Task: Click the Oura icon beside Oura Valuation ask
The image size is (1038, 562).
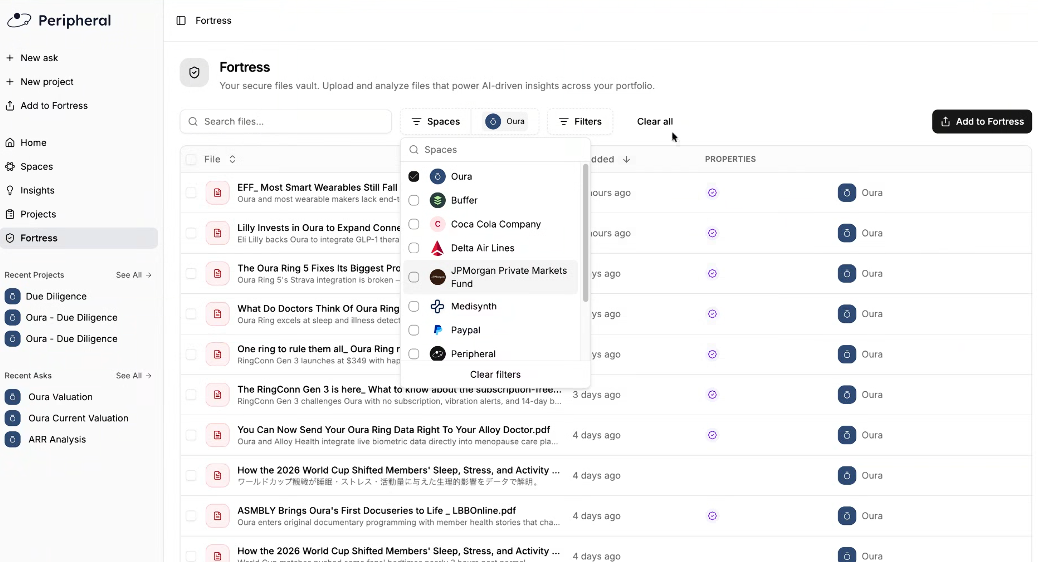Action: click(x=13, y=397)
